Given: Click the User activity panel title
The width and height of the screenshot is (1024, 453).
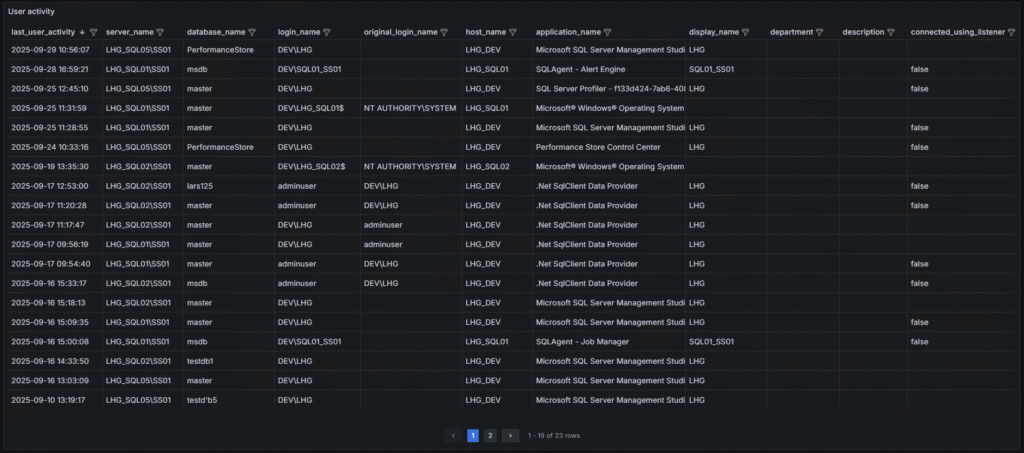Looking at the screenshot, I should tap(31, 12).
